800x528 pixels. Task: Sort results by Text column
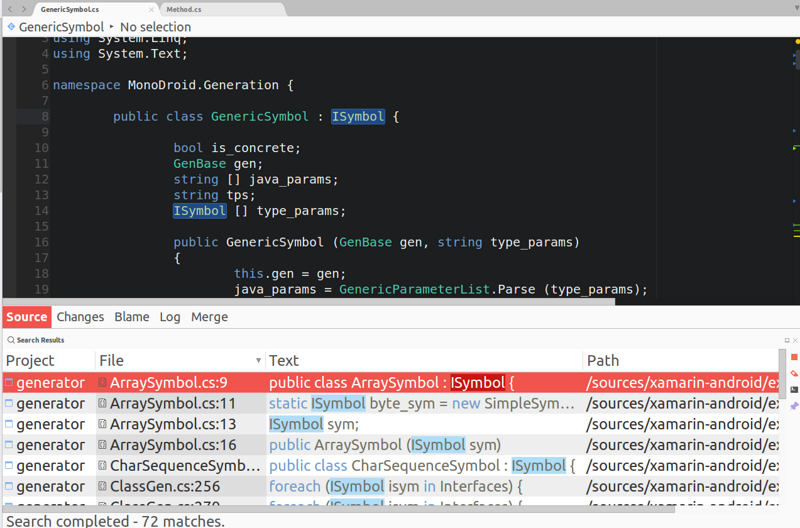tap(423, 361)
